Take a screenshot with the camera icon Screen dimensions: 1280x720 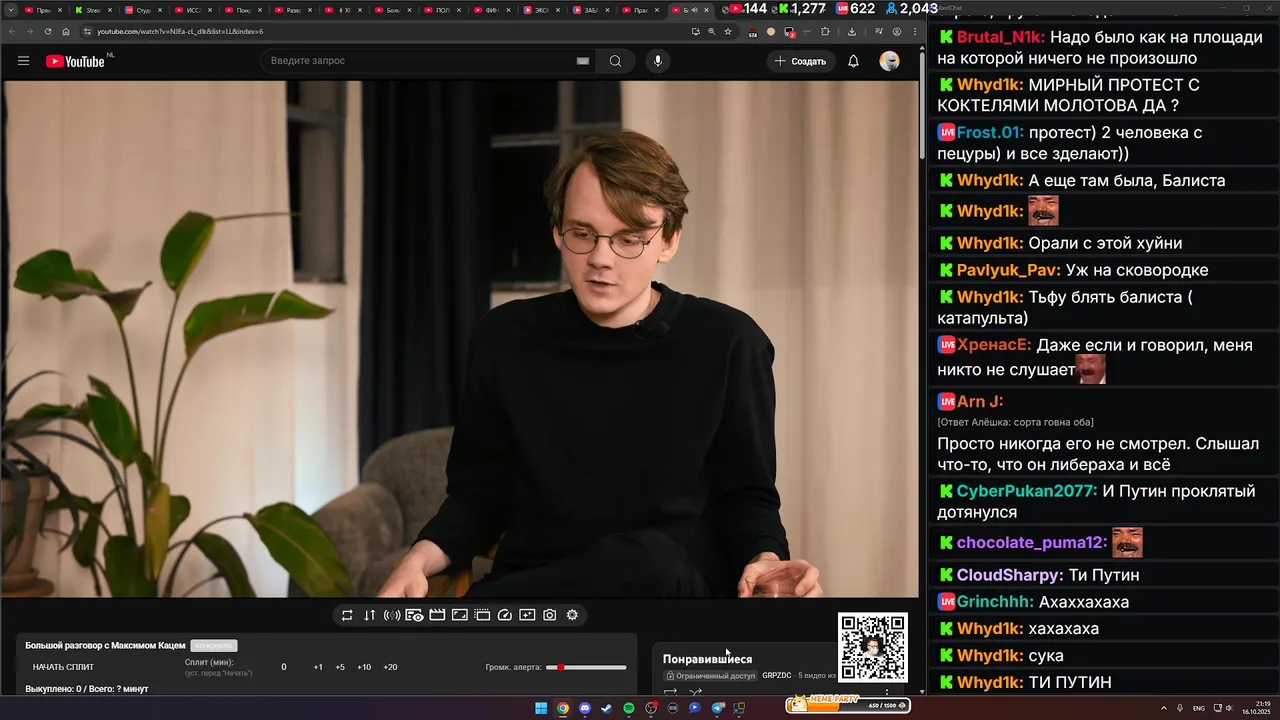[550, 615]
